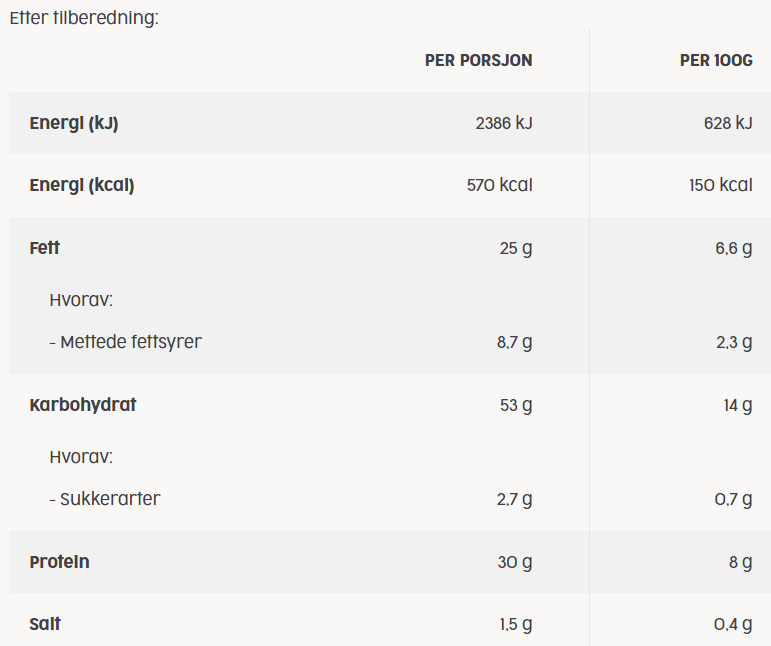Click the 30 g protein value

tap(515, 562)
